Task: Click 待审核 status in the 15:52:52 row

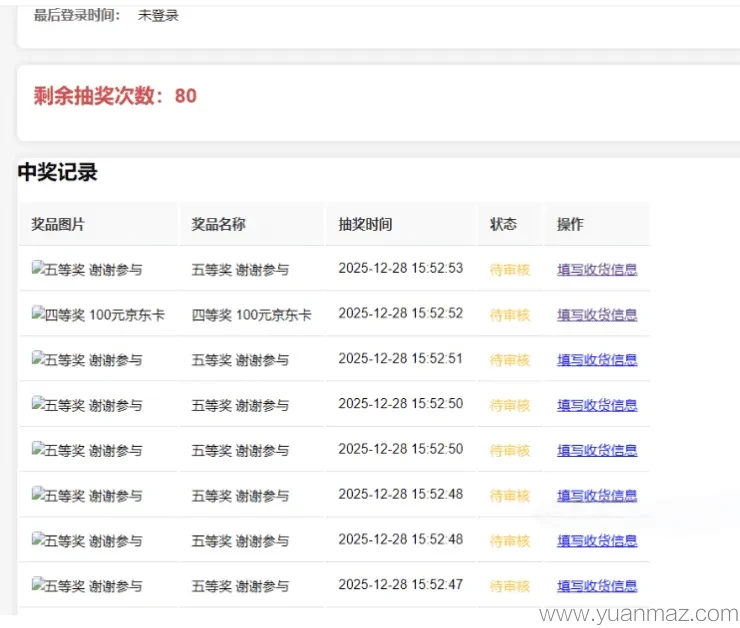Action: [x=510, y=315]
